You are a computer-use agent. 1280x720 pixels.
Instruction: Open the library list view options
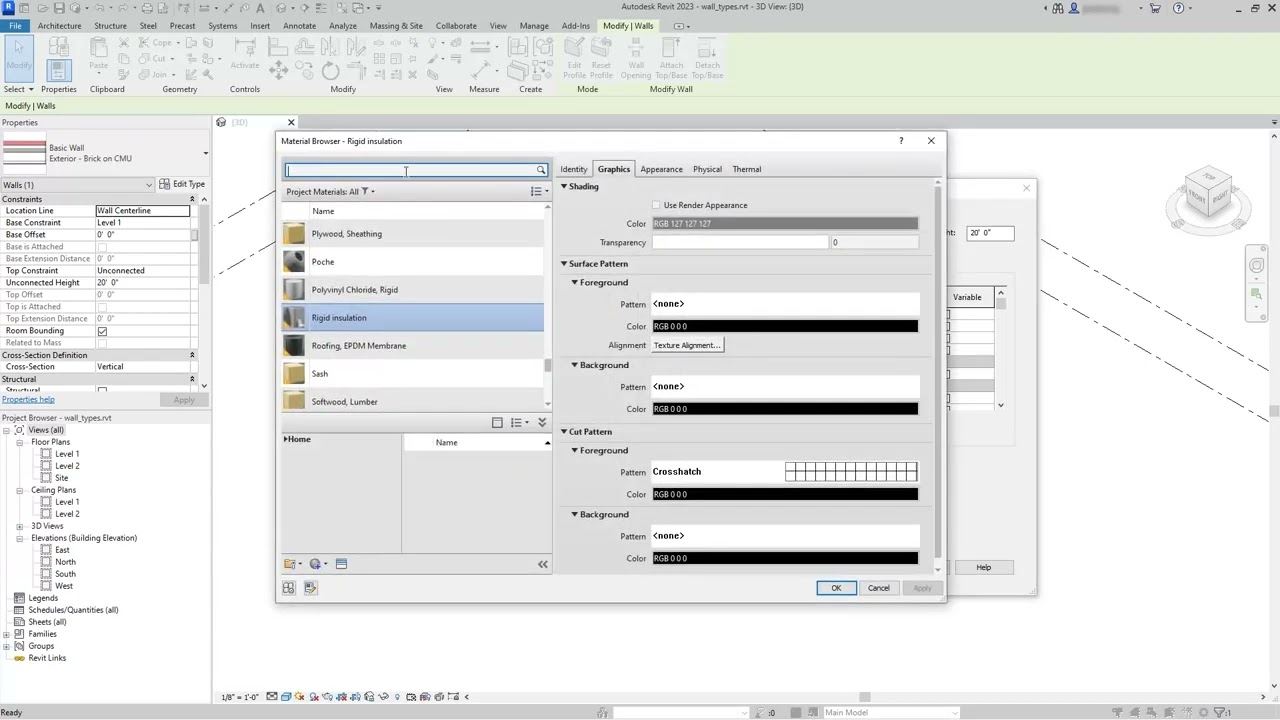(517, 423)
